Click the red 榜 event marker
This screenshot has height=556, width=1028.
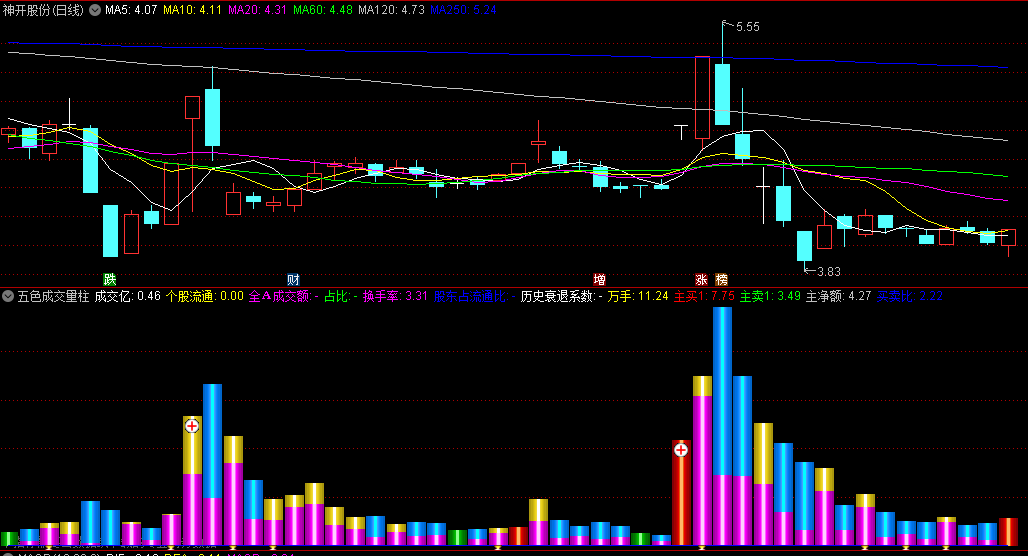click(722, 280)
